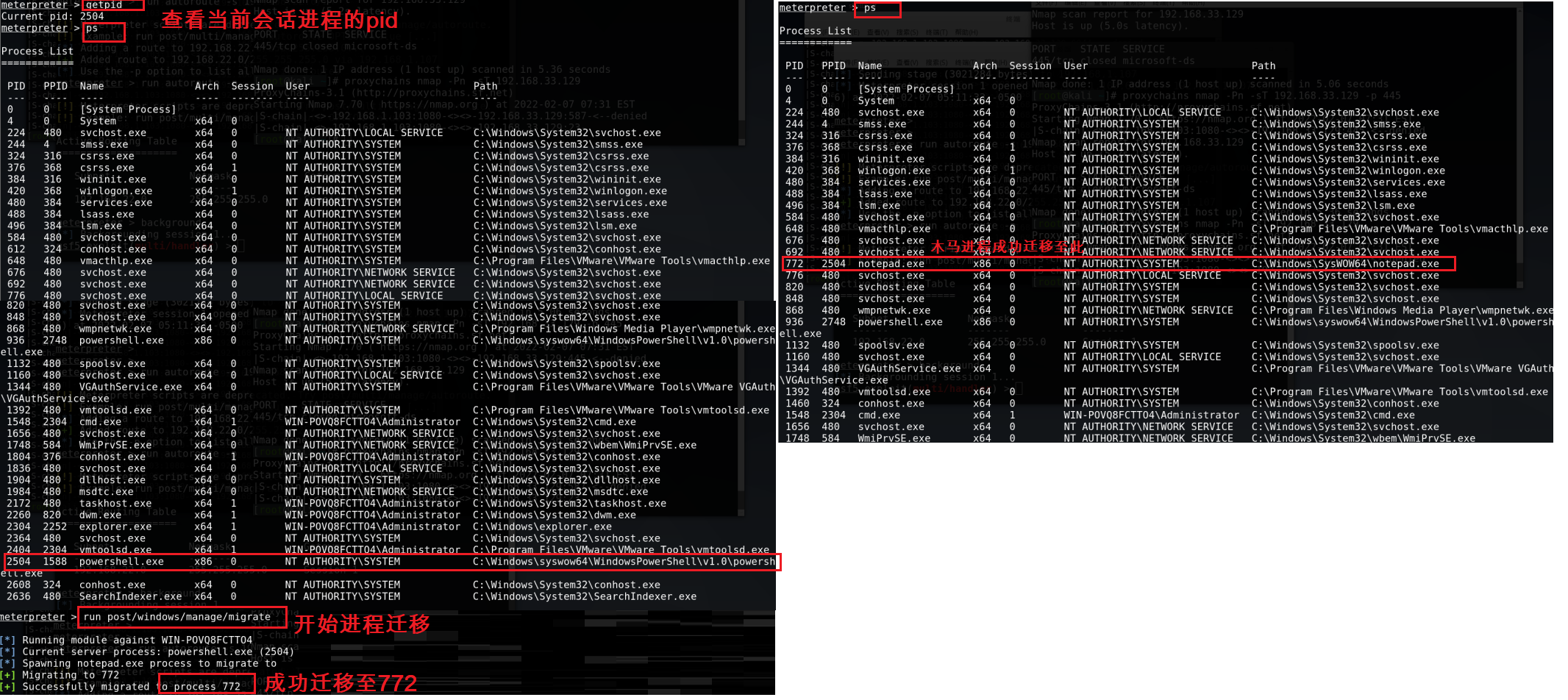Click the ps command in left terminal

coord(91,28)
